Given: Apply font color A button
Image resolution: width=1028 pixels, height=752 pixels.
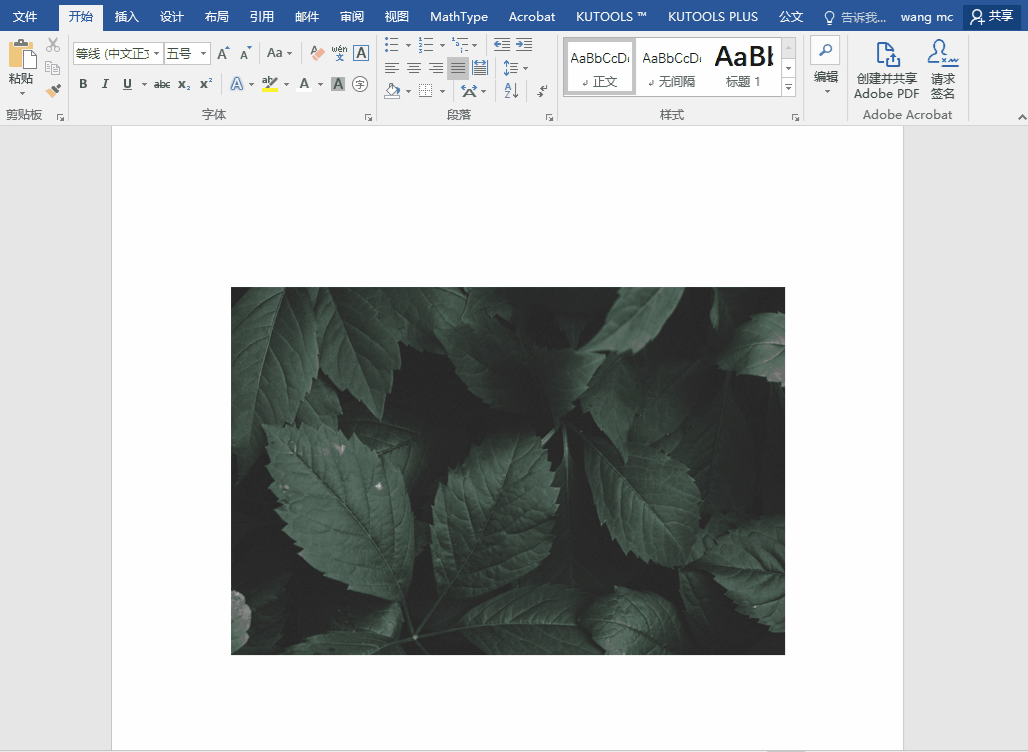Looking at the screenshot, I should 304,84.
